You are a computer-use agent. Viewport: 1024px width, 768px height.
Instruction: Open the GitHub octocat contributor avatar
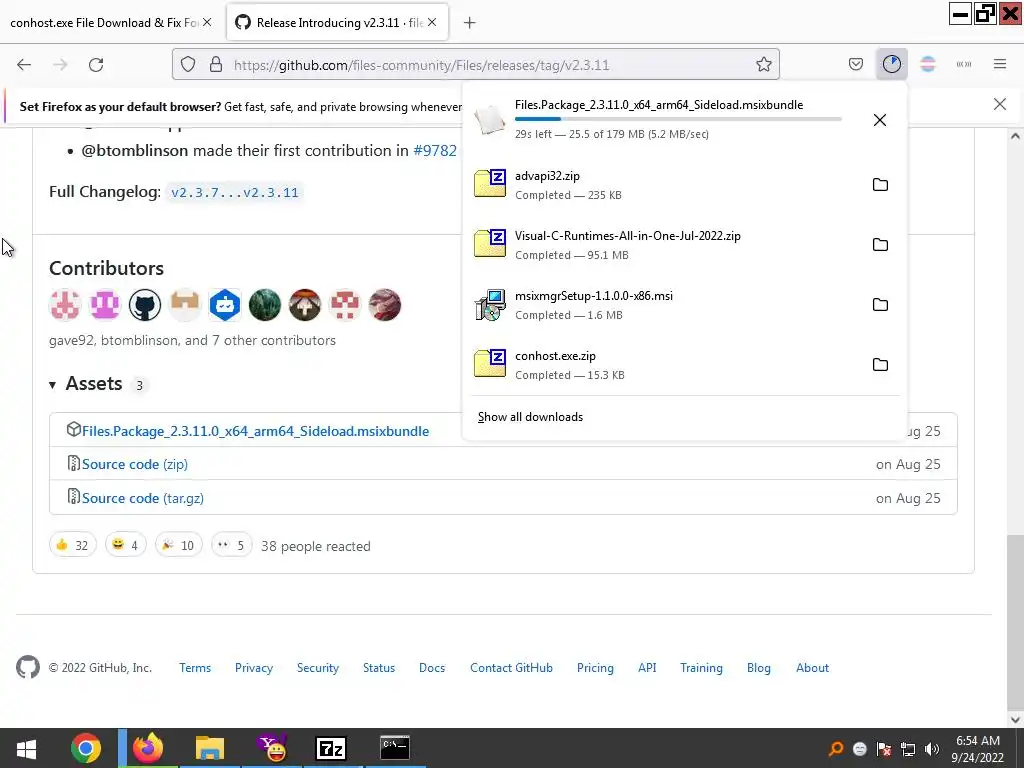point(145,305)
